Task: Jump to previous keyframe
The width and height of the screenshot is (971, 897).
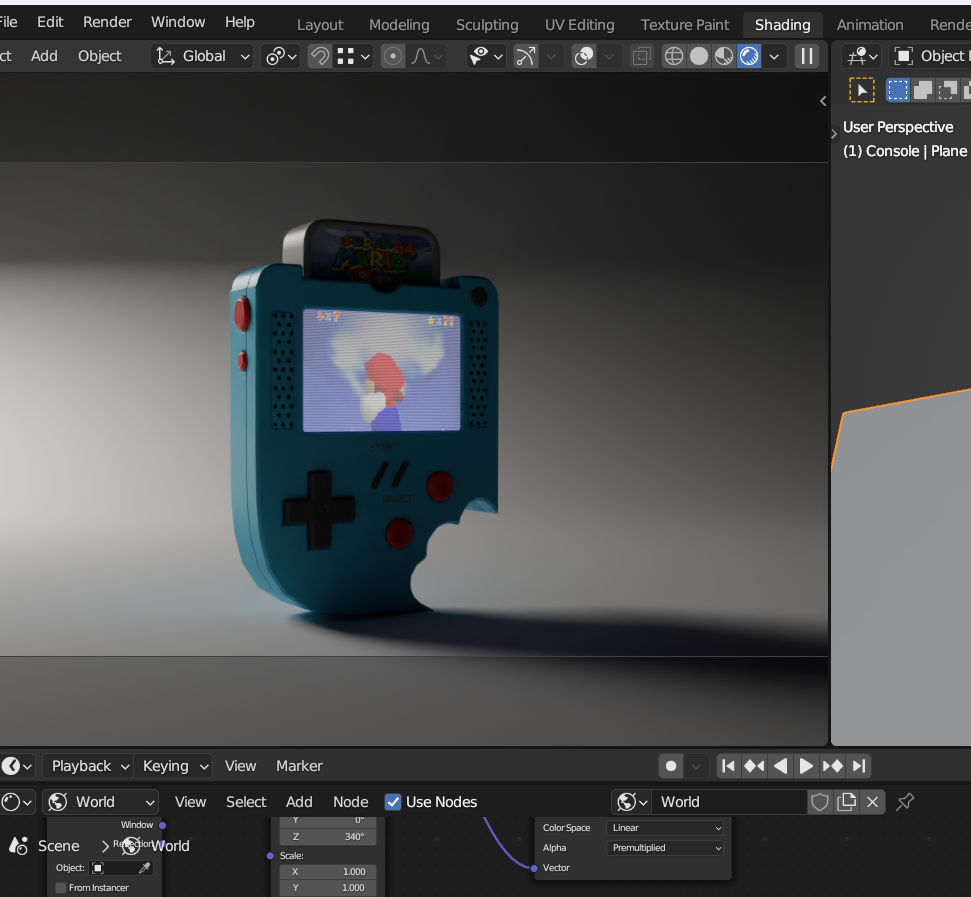Action: pyautogui.click(x=754, y=766)
